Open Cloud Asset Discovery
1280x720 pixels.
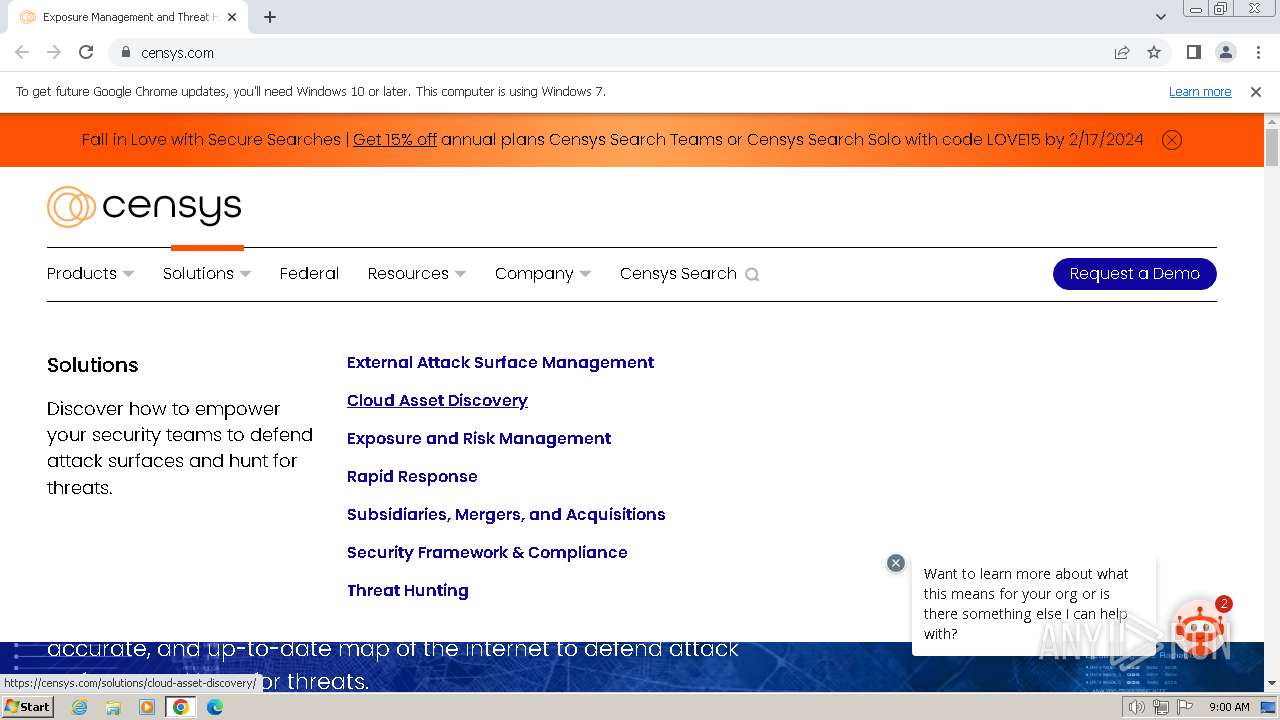point(437,400)
